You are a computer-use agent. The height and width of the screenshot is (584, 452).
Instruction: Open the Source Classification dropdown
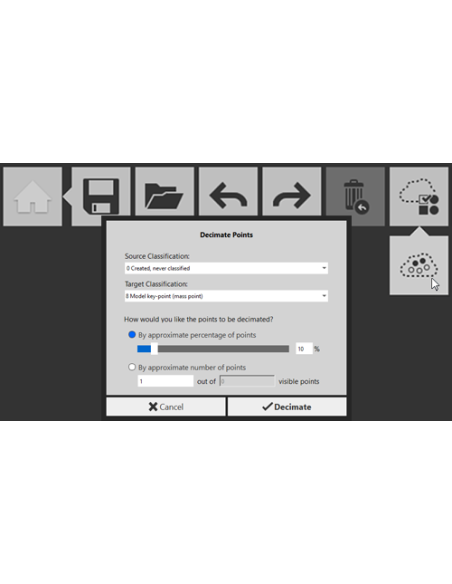point(226,268)
